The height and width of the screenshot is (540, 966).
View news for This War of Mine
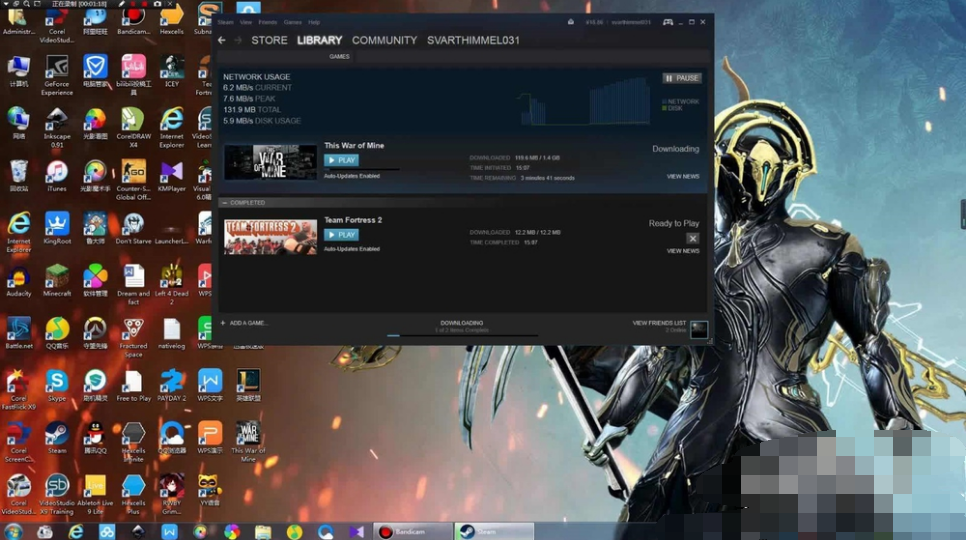click(683, 177)
